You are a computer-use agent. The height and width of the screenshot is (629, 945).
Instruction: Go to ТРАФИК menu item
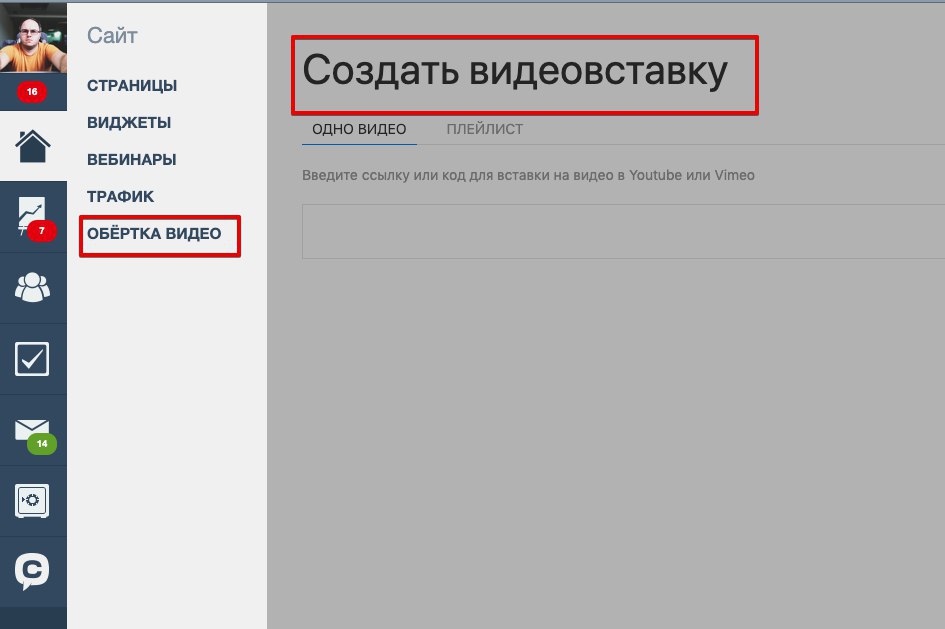(x=121, y=196)
